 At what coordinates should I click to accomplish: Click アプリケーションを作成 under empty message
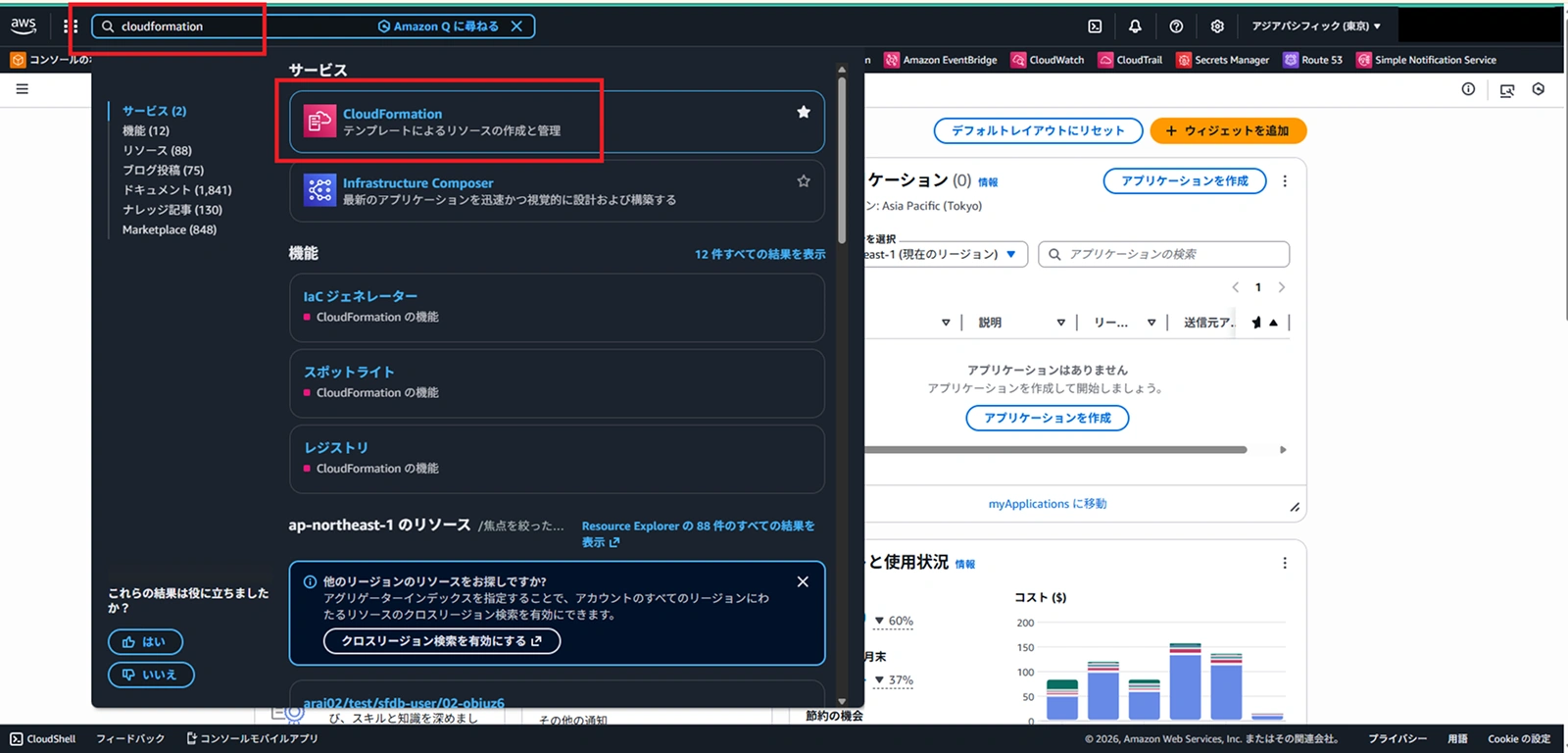coord(1048,418)
